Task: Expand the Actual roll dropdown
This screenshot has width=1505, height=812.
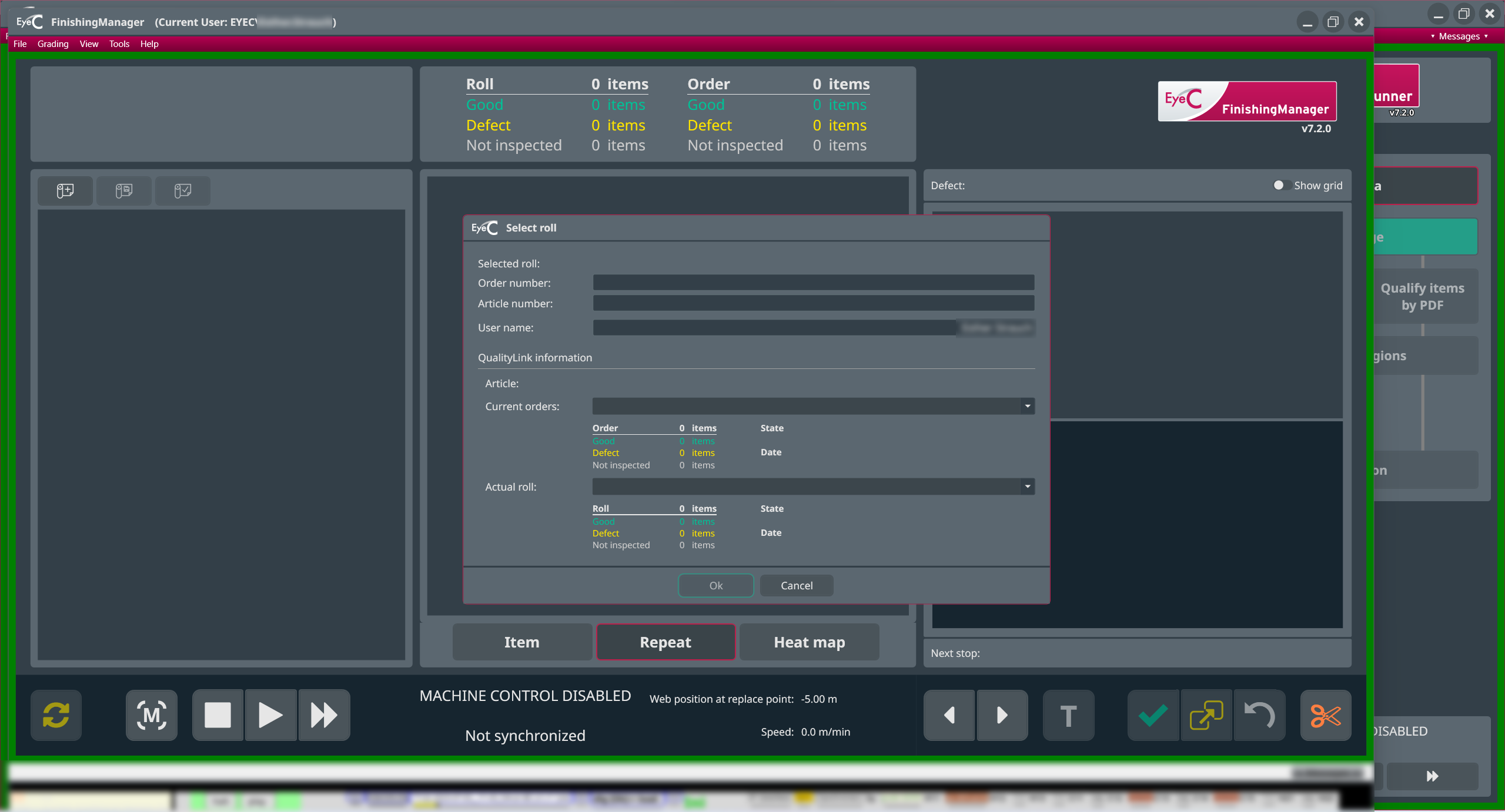Action: click(1027, 486)
